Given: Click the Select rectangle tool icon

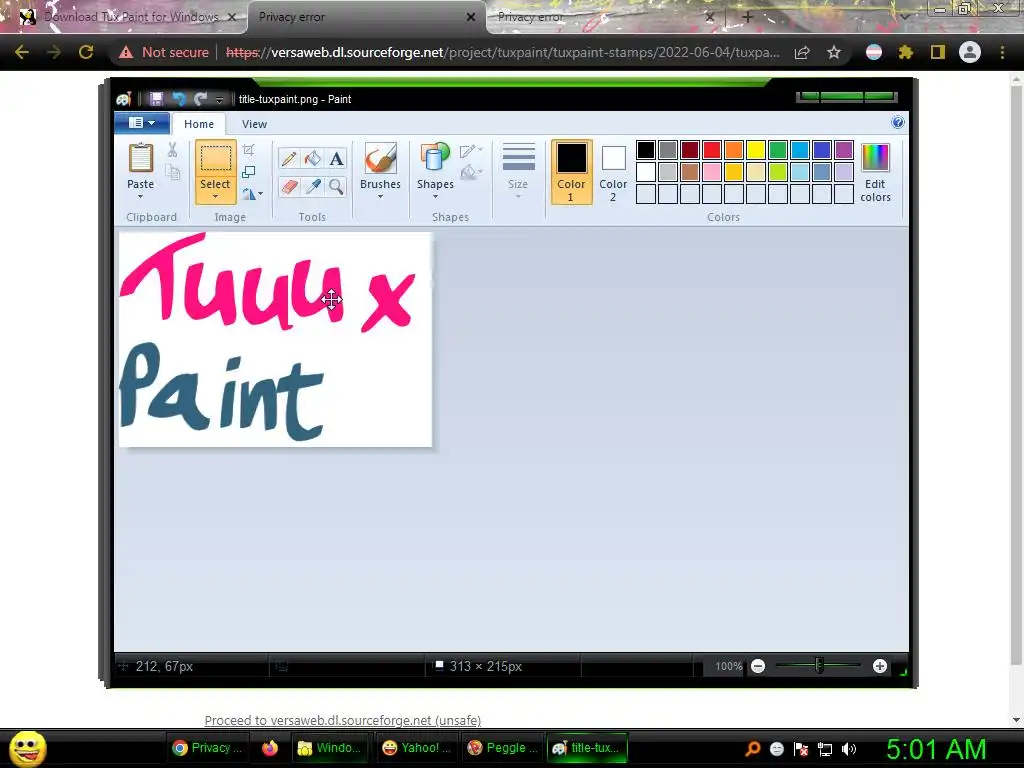Looking at the screenshot, I should 215,159.
